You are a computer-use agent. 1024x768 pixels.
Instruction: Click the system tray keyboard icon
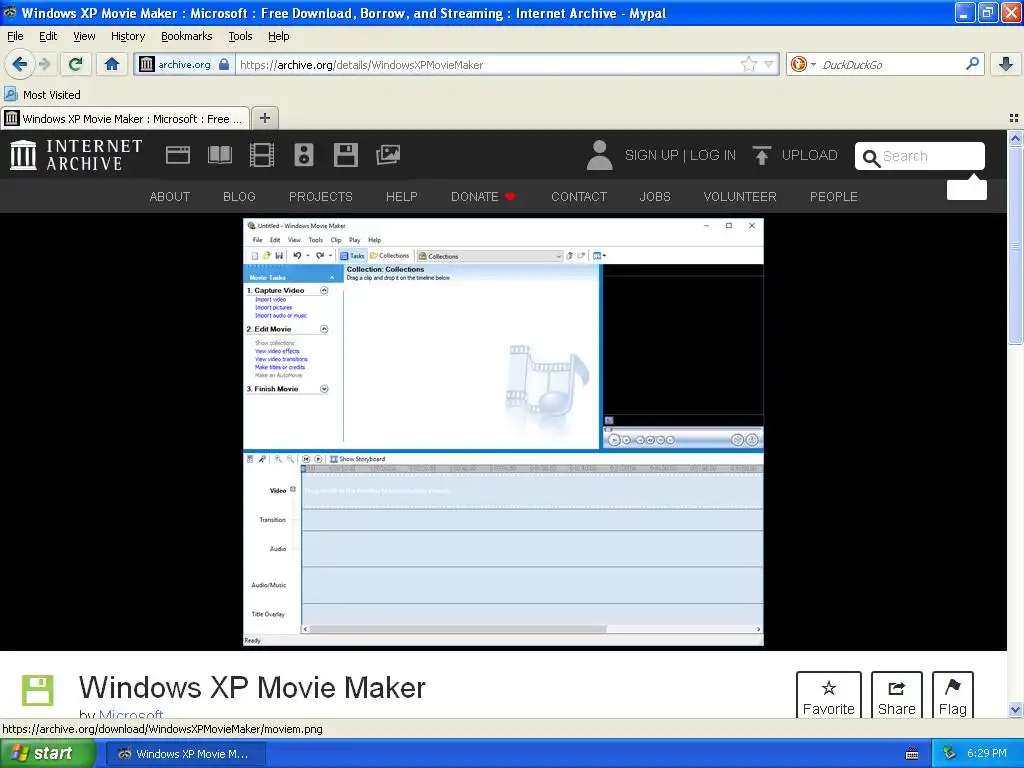[912, 754]
